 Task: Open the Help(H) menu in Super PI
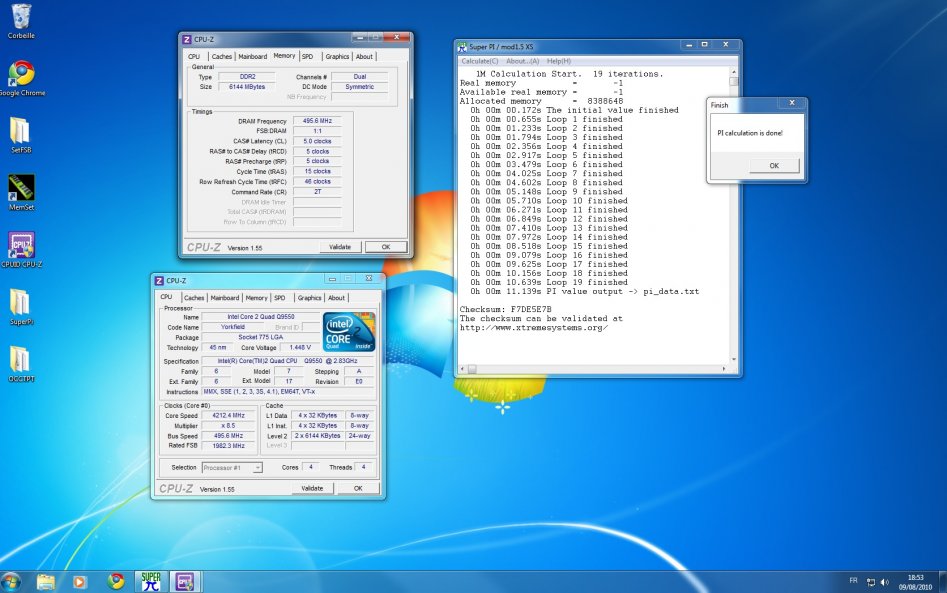(x=558, y=61)
